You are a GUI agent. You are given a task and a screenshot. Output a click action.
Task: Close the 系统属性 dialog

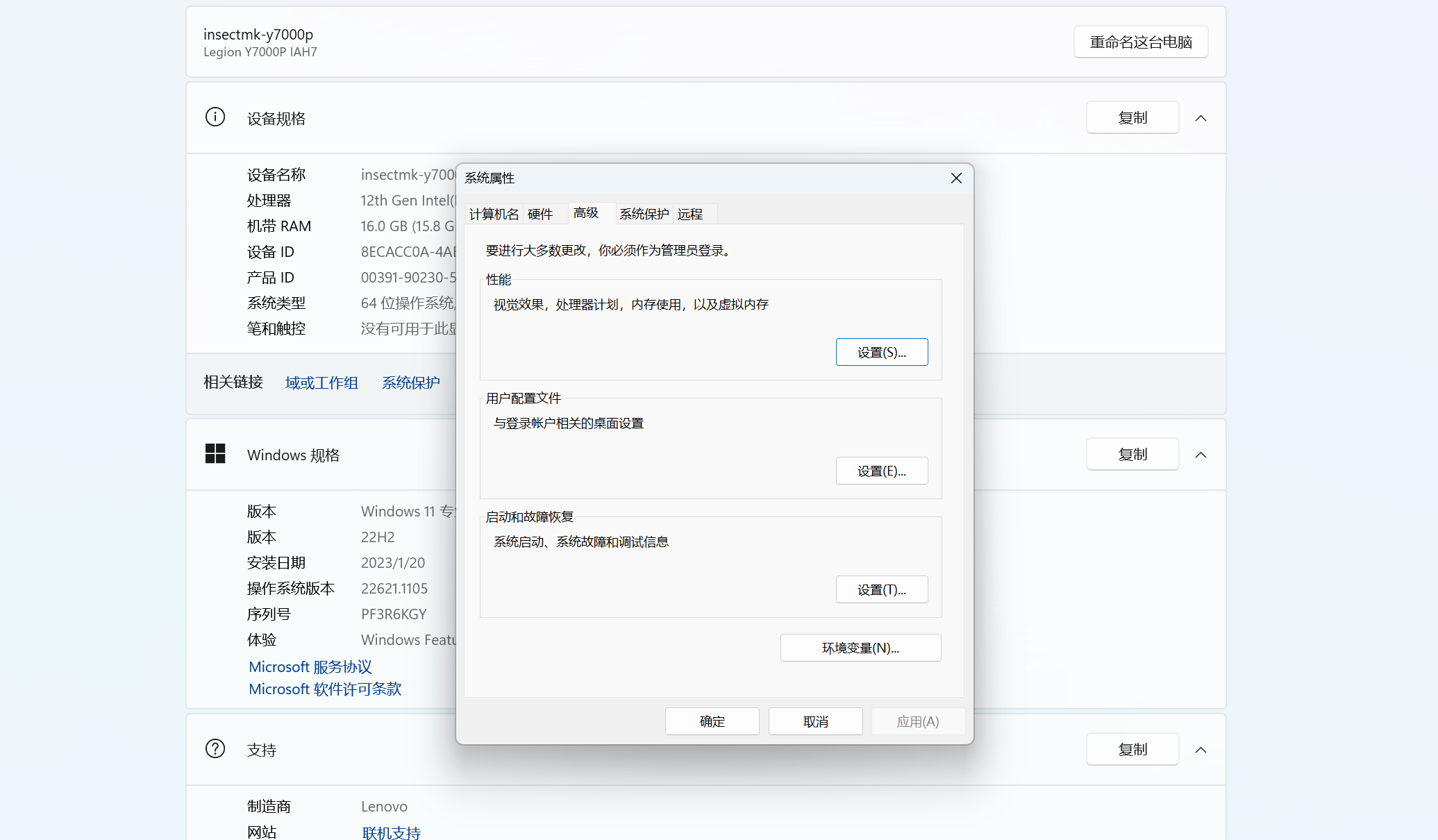tap(956, 178)
